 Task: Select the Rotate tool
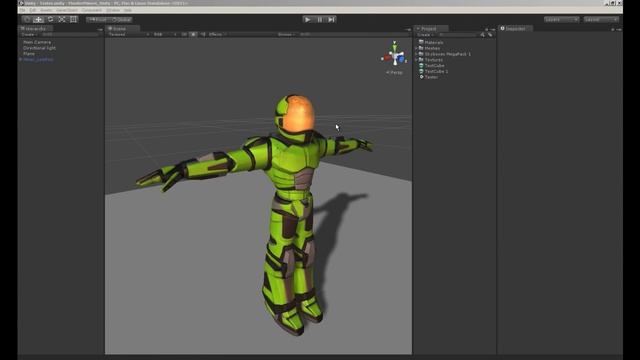pyautogui.click(x=50, y=19)
